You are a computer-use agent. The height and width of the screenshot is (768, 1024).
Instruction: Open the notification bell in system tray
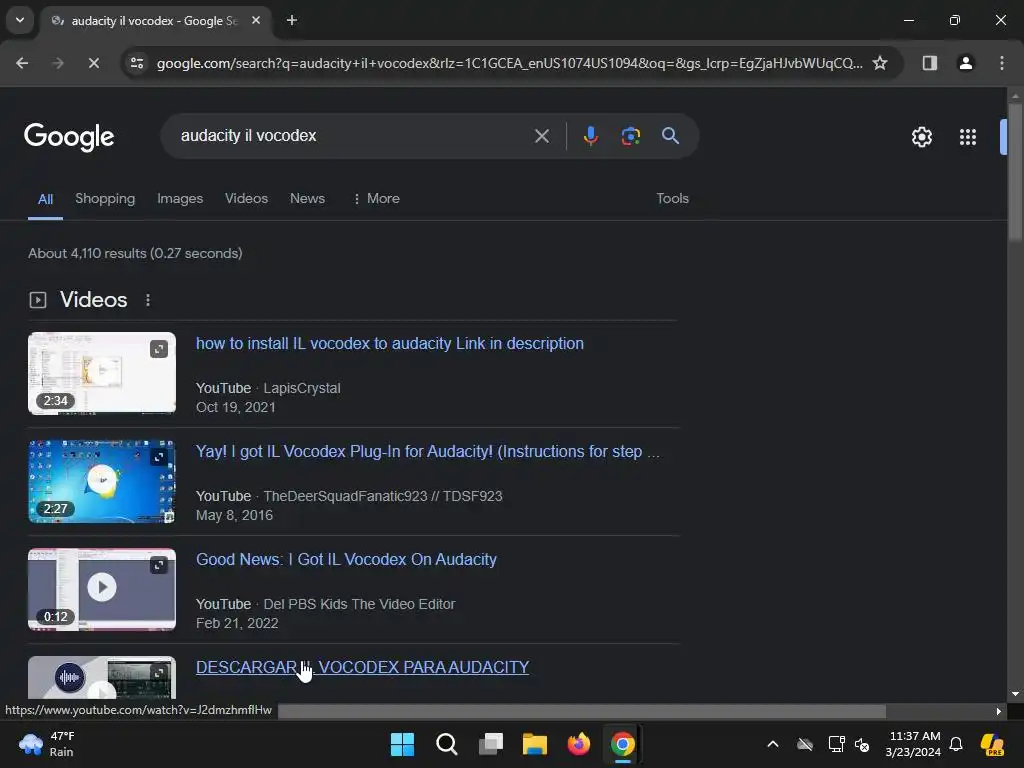[x=956, y=744]
